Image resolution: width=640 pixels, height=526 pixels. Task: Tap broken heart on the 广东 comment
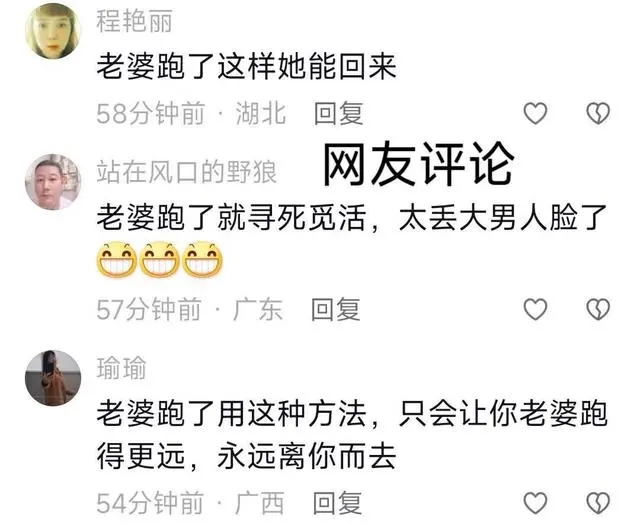(598, 309)
